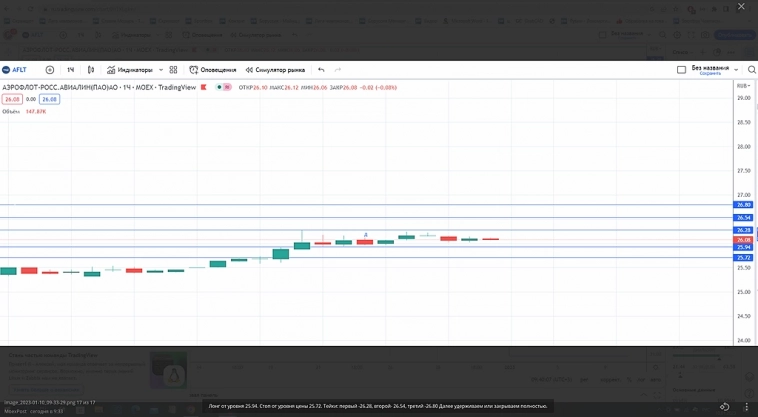Image resolution: width=758 pixels, height=417 pixels.
Task: Select the candlestick chart type icon
Action: click(x=91, y=70)
